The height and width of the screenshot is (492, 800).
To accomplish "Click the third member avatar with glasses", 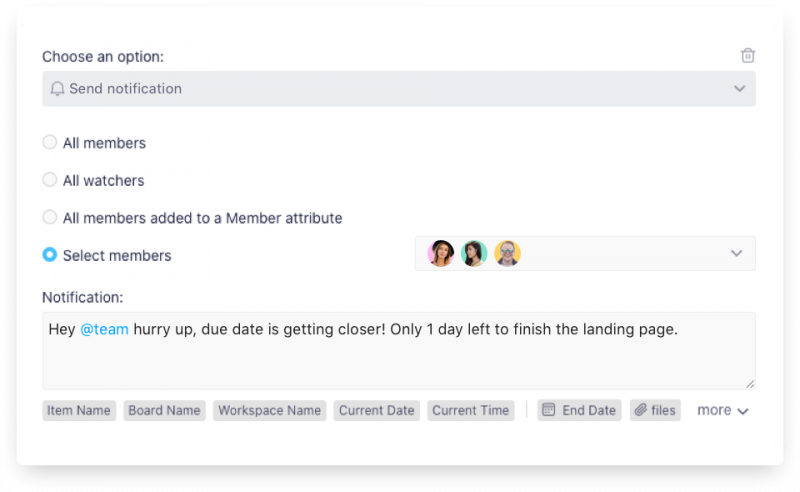I will pyautogui.click(x=507, y=254).
